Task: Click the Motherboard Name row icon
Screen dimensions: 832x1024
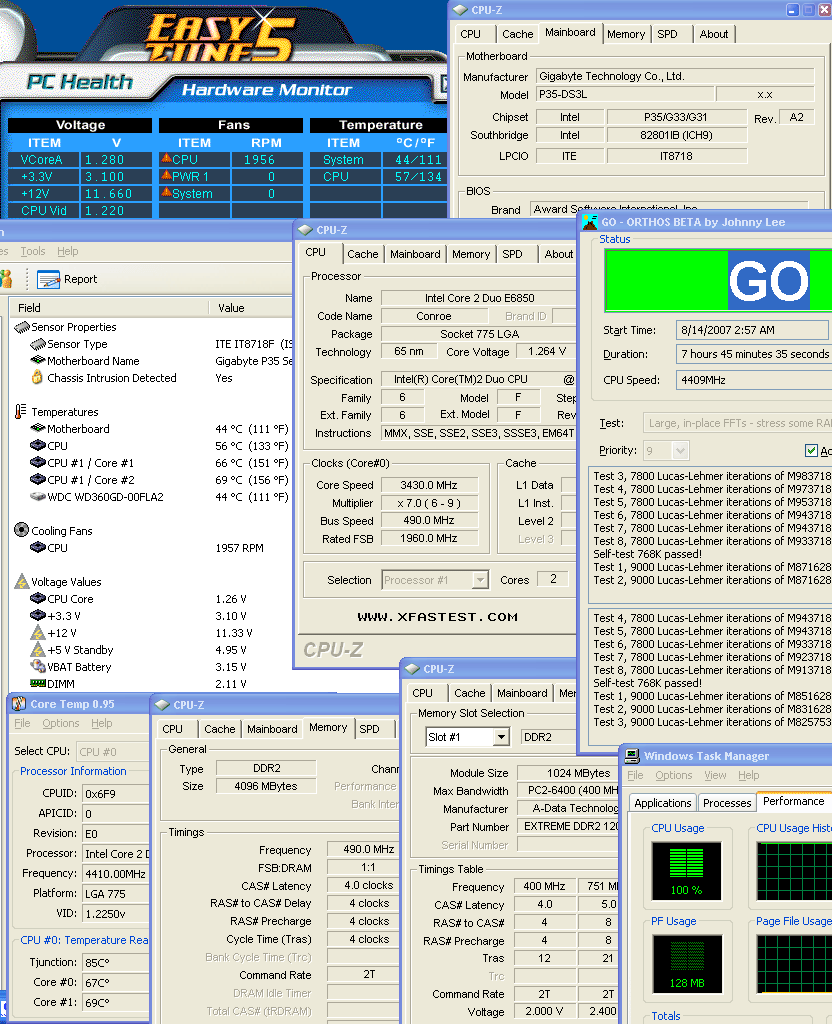Action: (x=38, y=360)
